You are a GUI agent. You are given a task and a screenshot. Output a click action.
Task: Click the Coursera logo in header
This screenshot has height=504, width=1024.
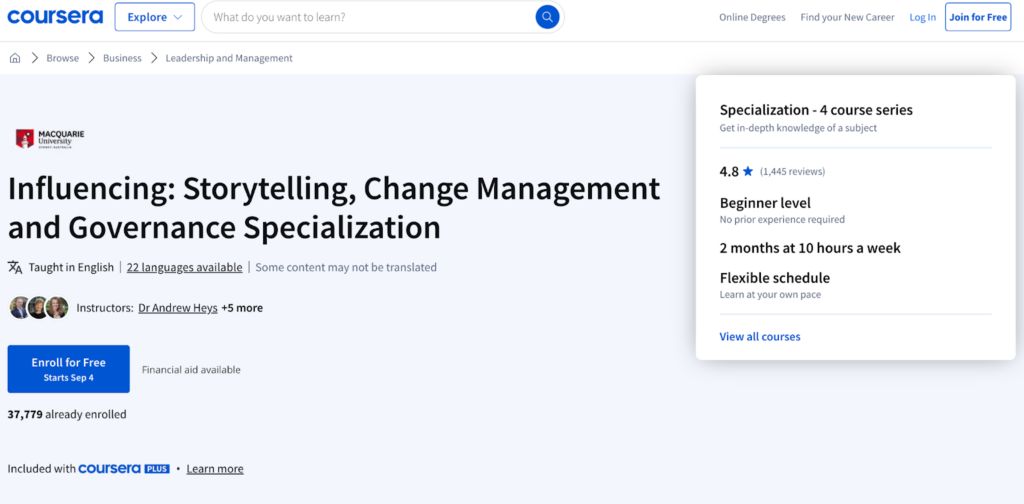coord(56,17)
